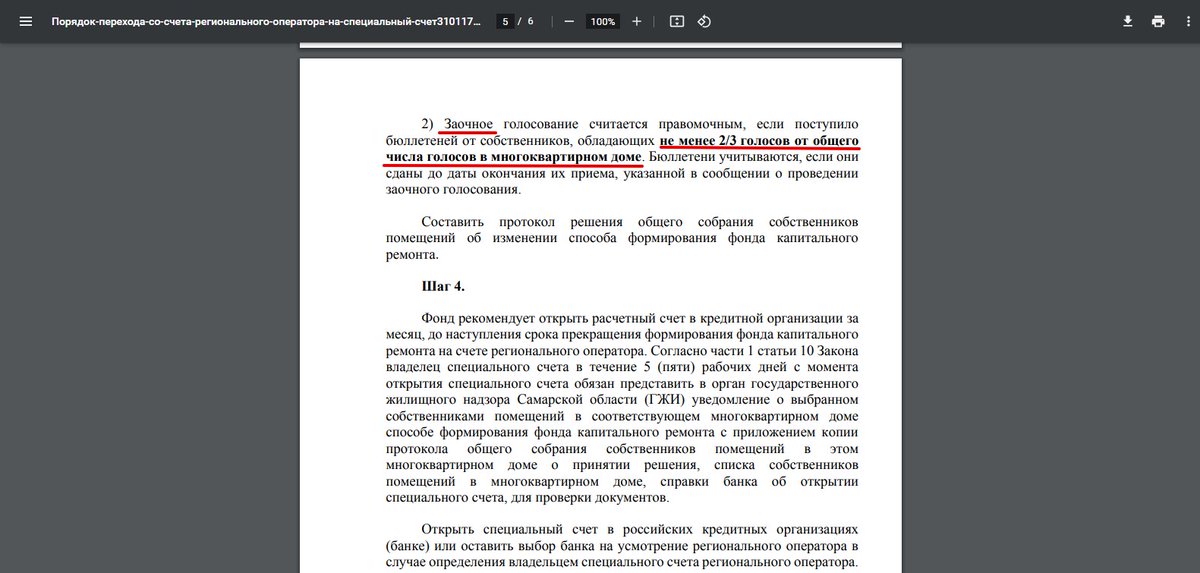
Task: Rotate the document counterclockwise
Action: (704, 21)
